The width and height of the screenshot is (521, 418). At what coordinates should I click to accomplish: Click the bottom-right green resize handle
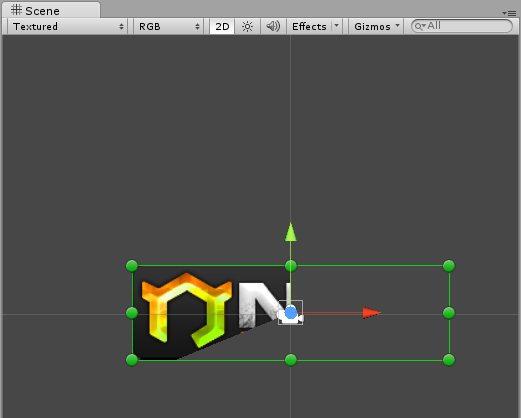pos(449,360)
